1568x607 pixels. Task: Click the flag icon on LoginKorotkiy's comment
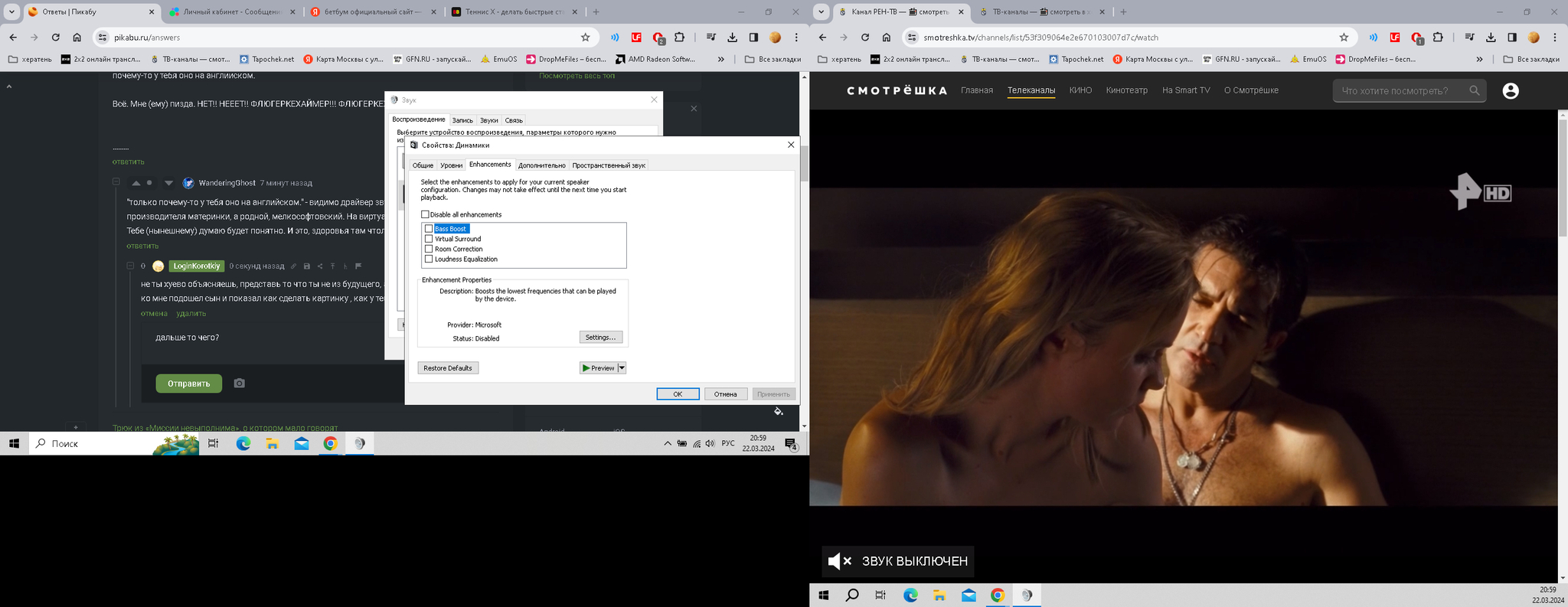point(358,266)
